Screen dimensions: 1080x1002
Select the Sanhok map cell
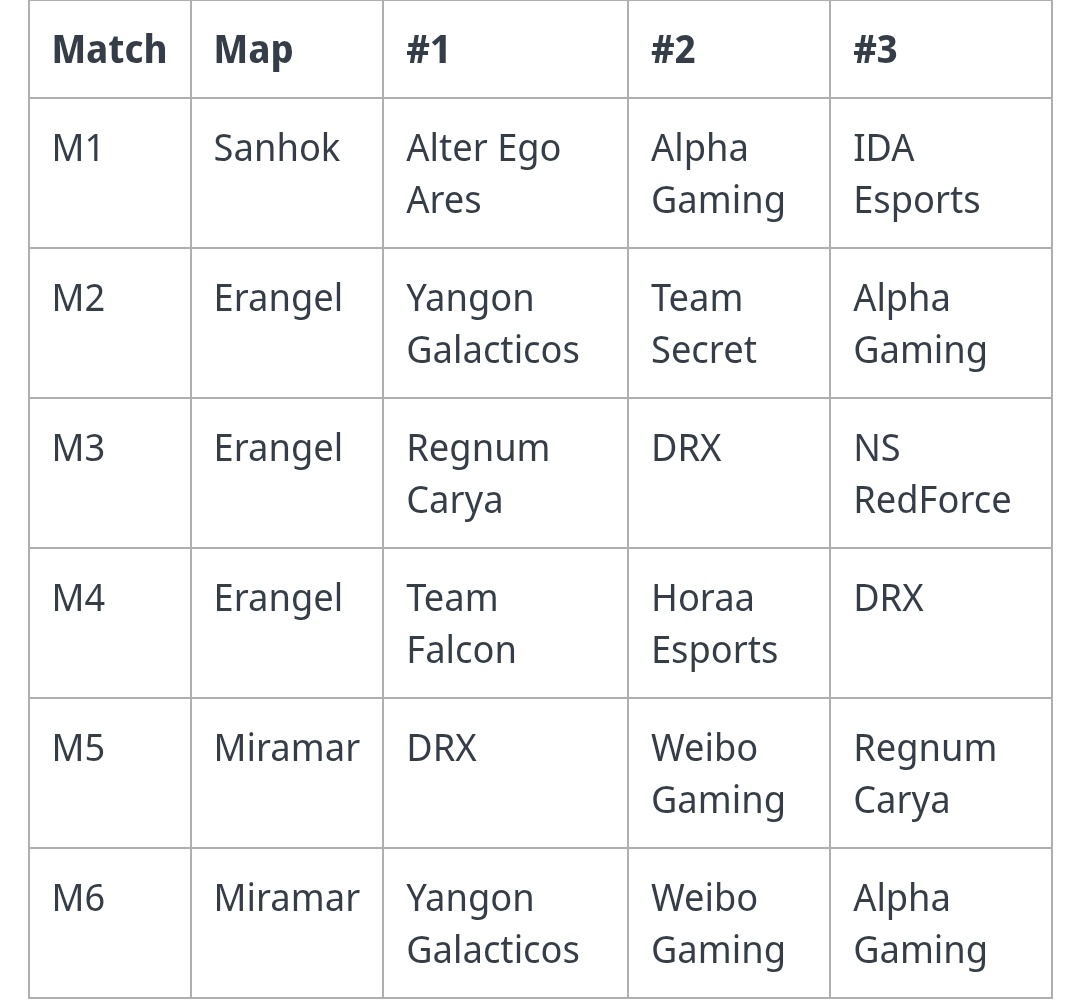coord(277,149)
